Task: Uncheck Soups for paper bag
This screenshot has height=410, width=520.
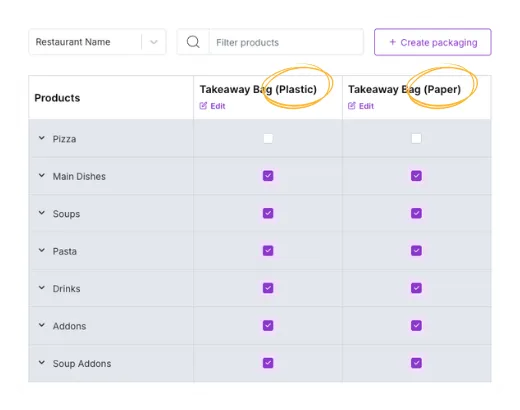Action: click(x=416, y=213)
